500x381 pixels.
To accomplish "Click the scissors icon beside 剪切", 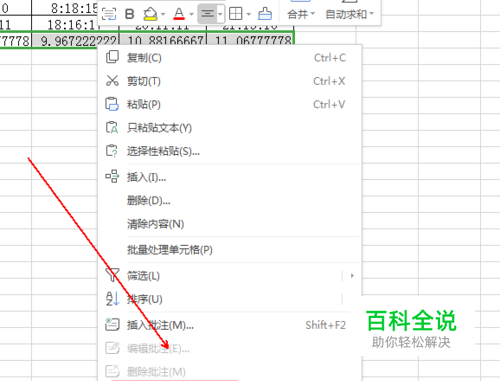I will (x=112, y=81).
